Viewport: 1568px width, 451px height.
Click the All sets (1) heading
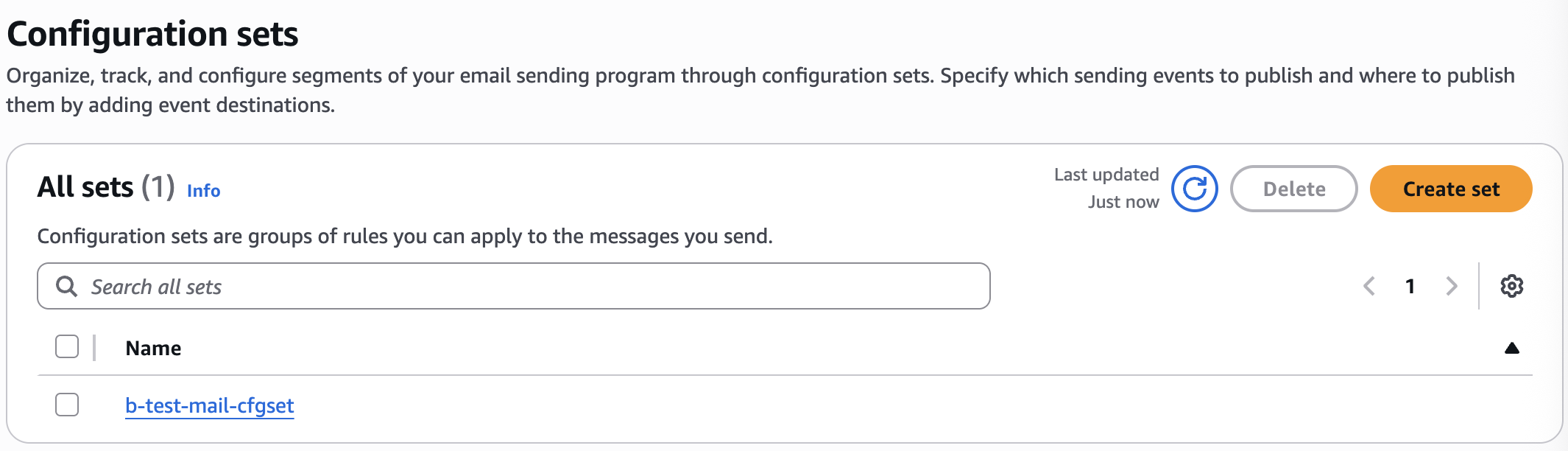tap(106, 187)
